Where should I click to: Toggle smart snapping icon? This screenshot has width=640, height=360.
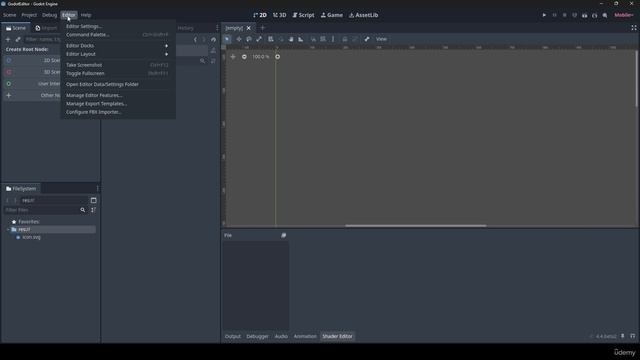(313, 39)
